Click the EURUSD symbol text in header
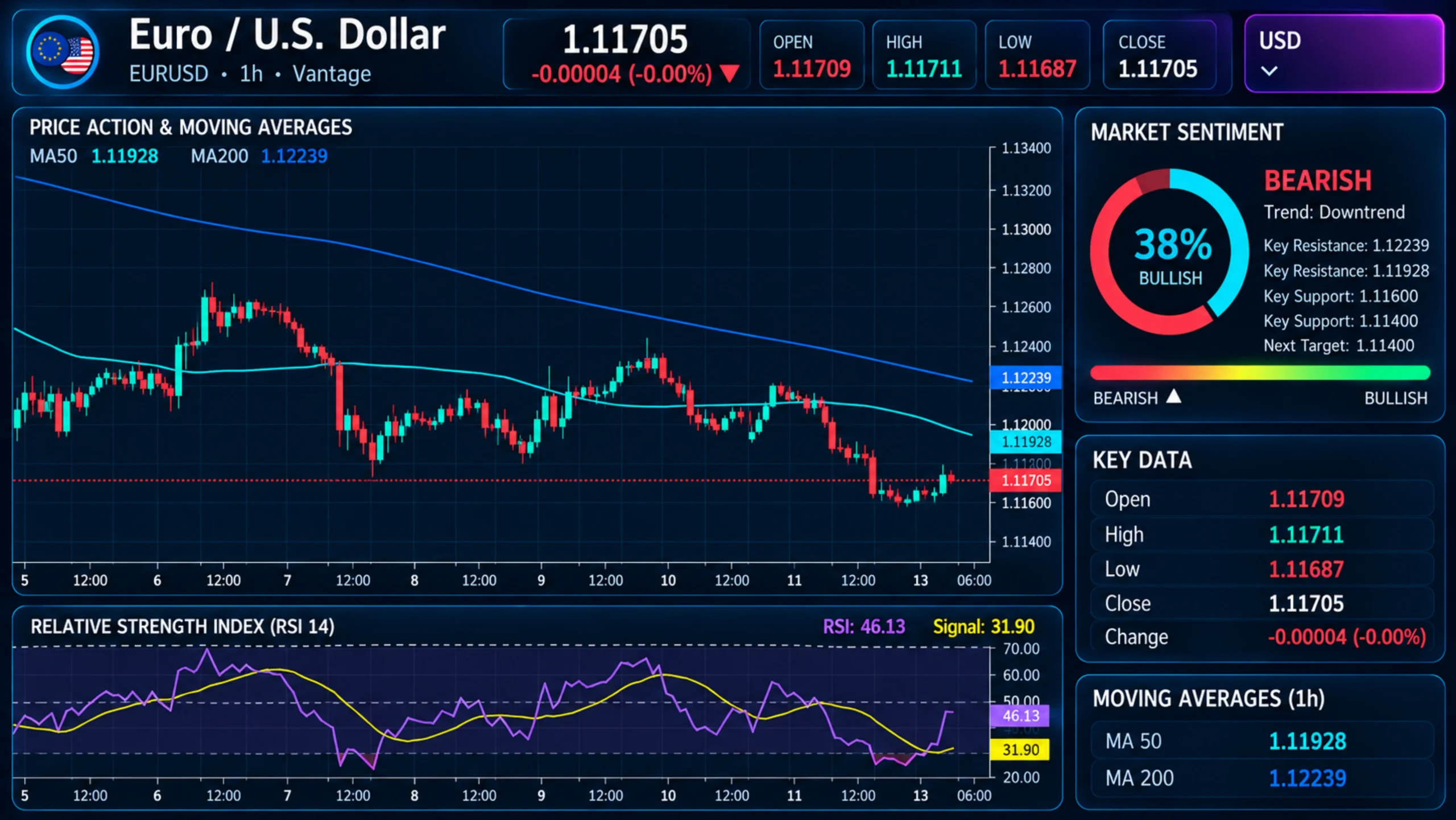1456x820 pixels. pos(168,74)
